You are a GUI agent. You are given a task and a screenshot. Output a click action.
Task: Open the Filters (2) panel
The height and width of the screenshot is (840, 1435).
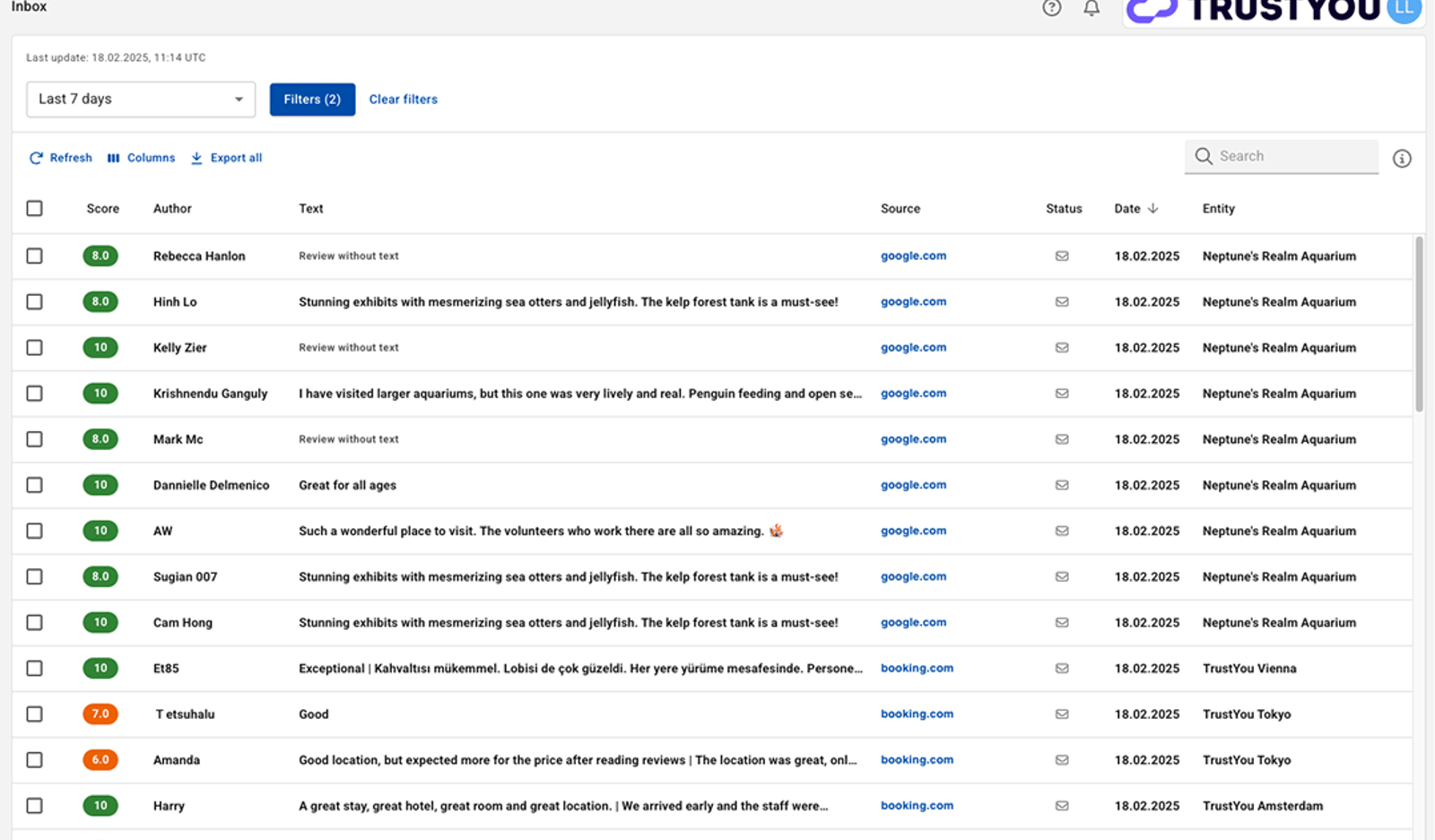click(x=312, y=100)
